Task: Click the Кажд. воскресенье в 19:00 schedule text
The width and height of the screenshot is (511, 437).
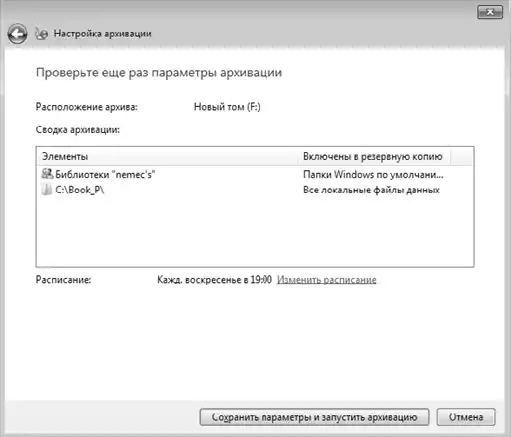Action: pos(214,279)
